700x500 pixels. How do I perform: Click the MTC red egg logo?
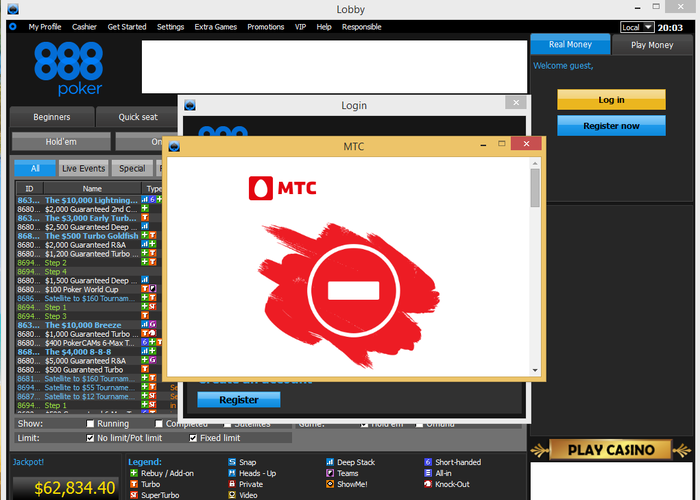pyautogui.click(x=261, y=188)
